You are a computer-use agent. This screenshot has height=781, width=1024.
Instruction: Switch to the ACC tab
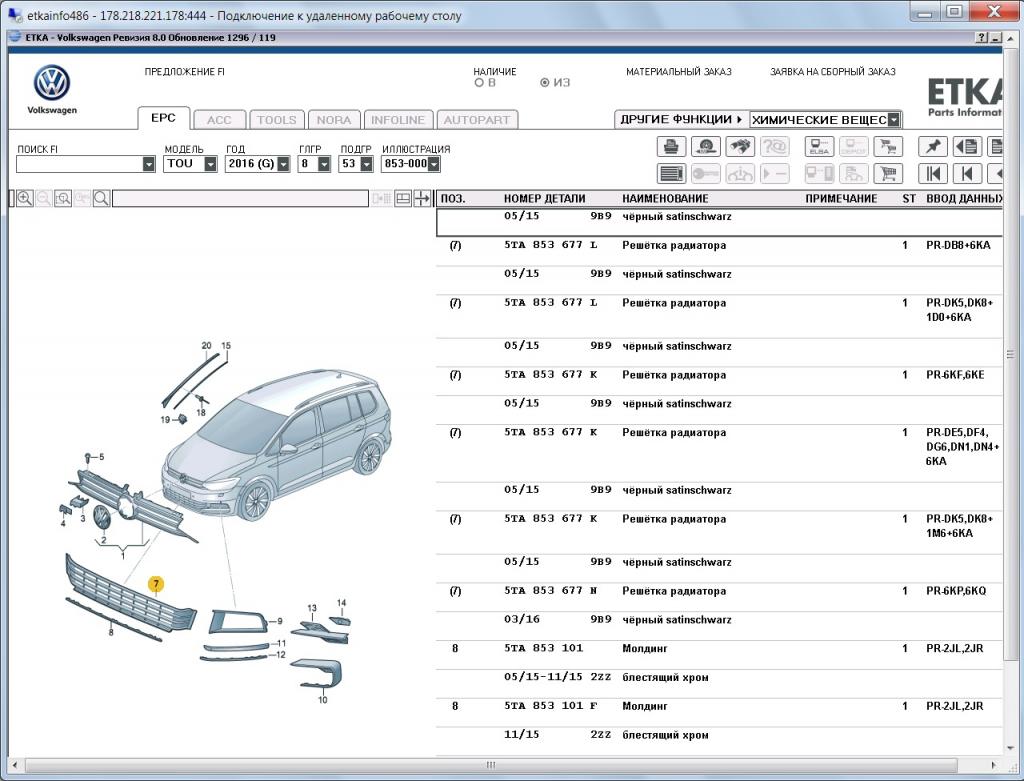pyautogui.click(x=219, y=120)
